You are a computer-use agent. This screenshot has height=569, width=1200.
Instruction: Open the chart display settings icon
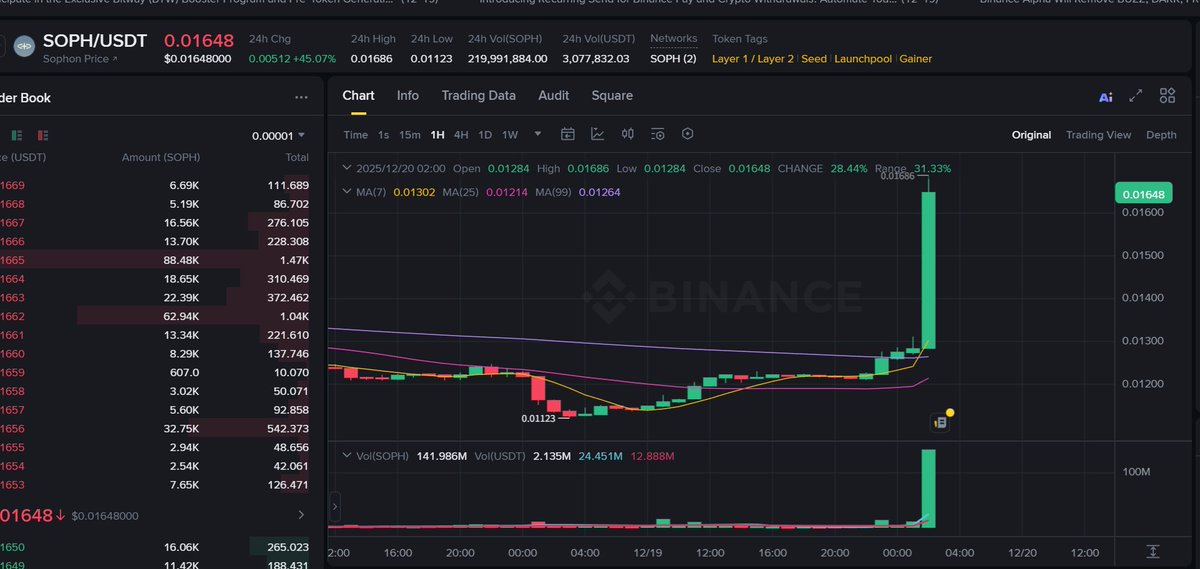click(658, 134)
